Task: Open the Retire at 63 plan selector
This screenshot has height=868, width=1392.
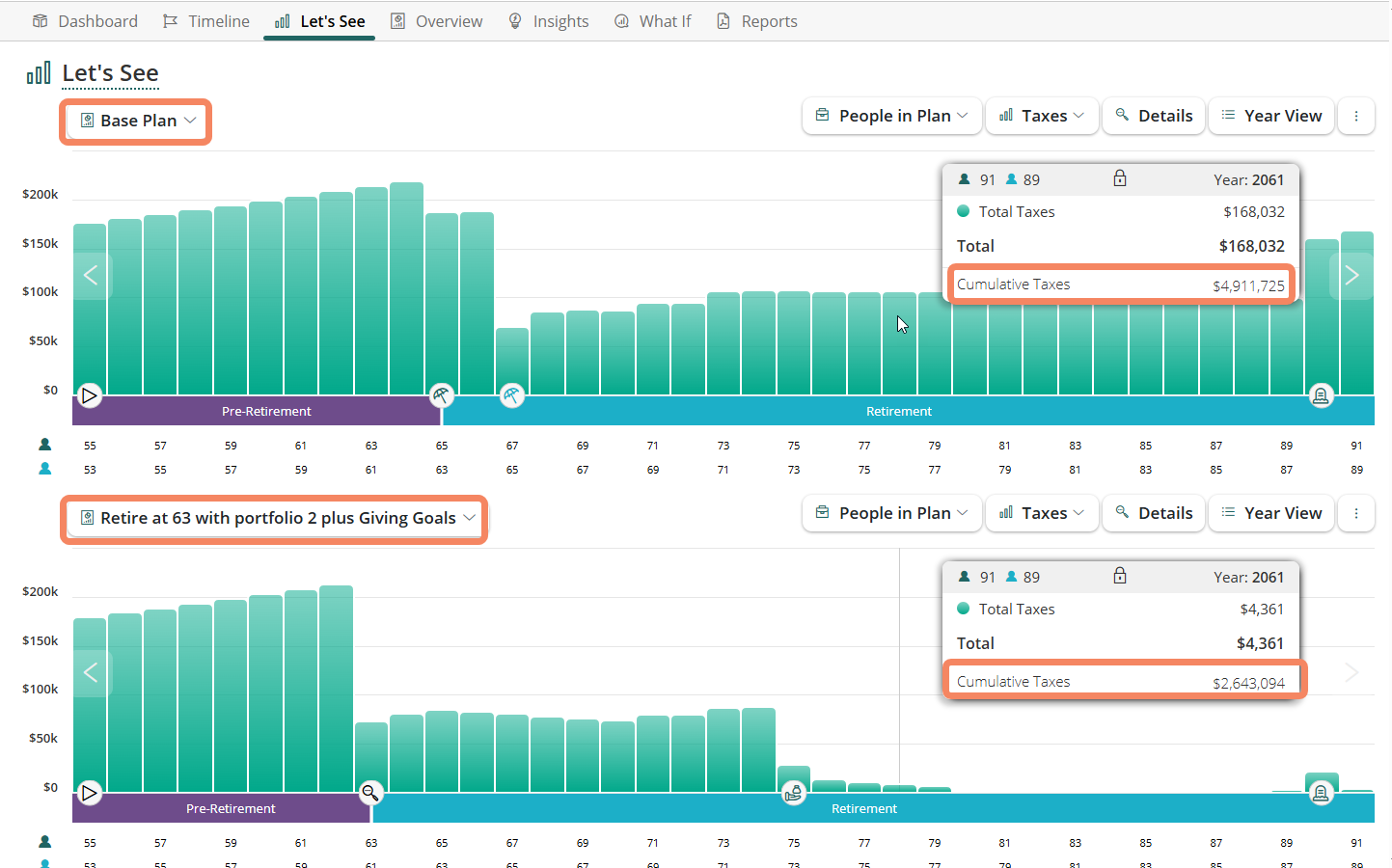Action: [x=276, y=518]
